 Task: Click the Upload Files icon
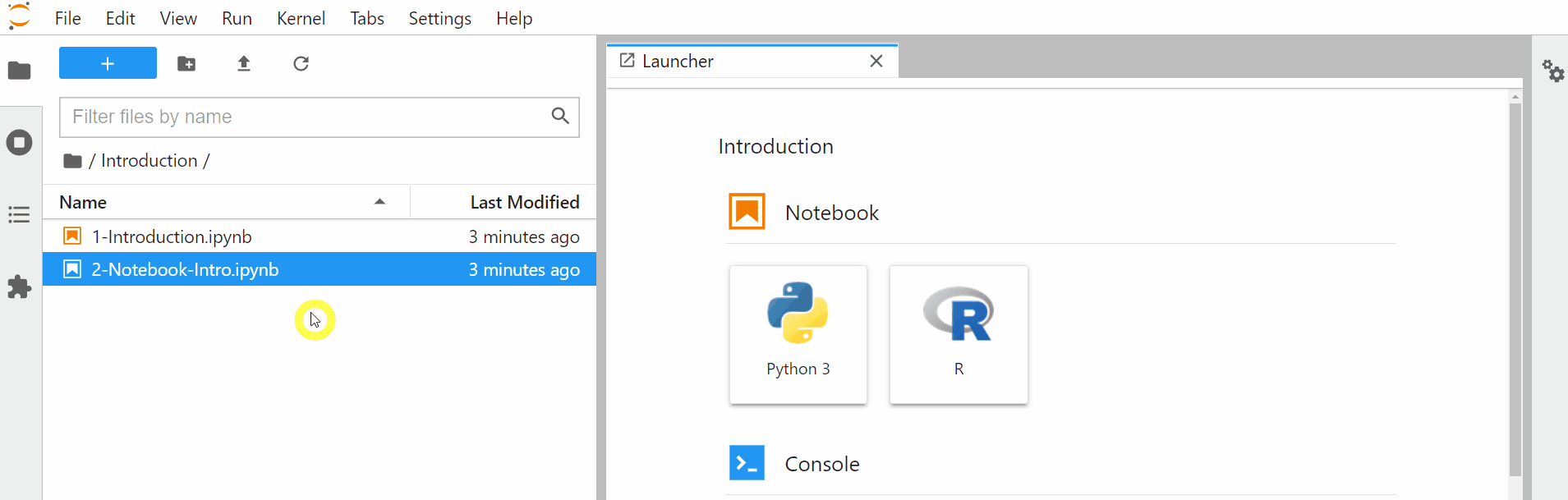244,63
